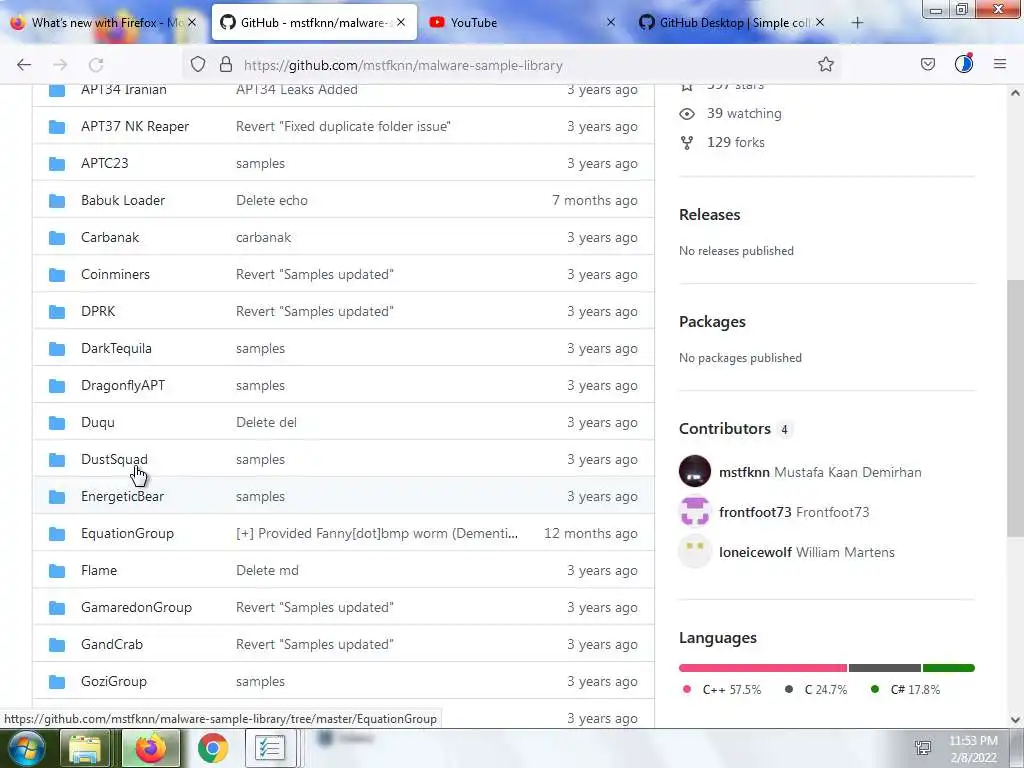Open 'Revert Fixed duplicate folder issue' commit
Image resolution: width=1024 pixels, height=768 pixels.
pyautogui.click(x=343, y=126)
